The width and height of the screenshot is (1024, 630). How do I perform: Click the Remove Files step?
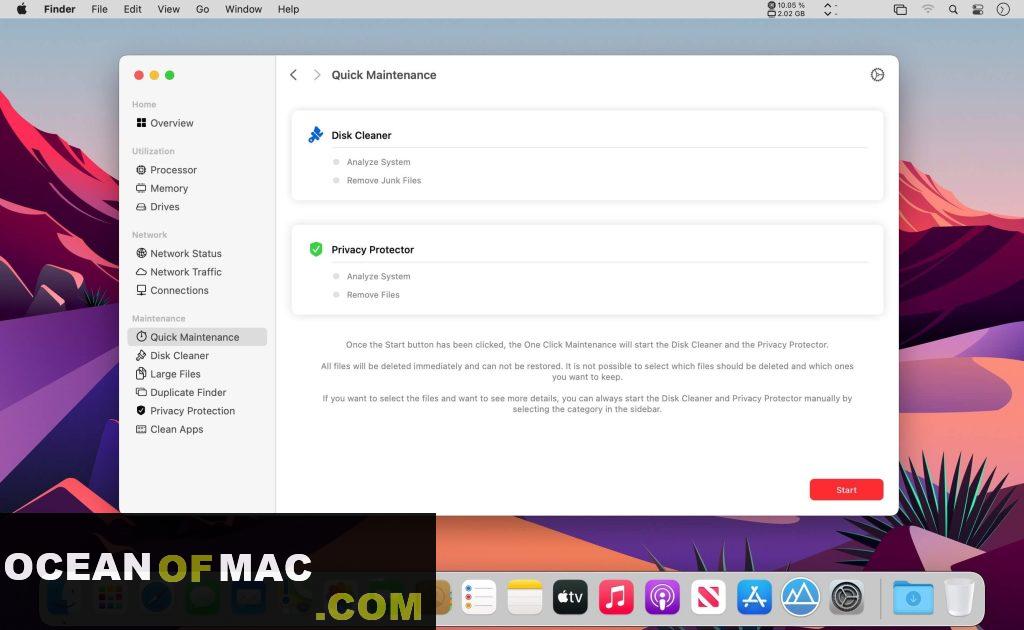pos(373,294)
